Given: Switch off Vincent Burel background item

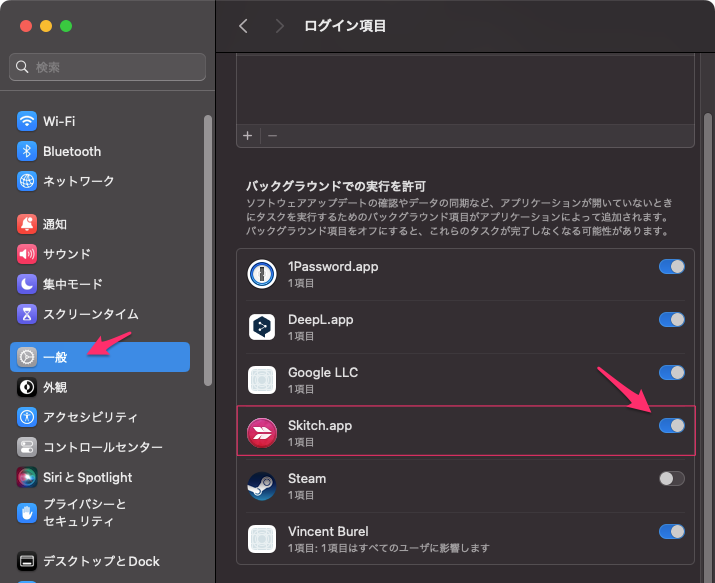Looking at the screenshot, I should pyautogui.click(x=672, y=532).
